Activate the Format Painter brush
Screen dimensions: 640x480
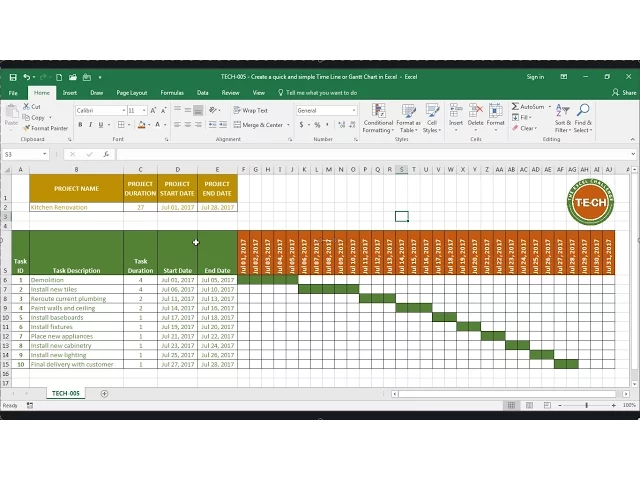tap(27, 128)
